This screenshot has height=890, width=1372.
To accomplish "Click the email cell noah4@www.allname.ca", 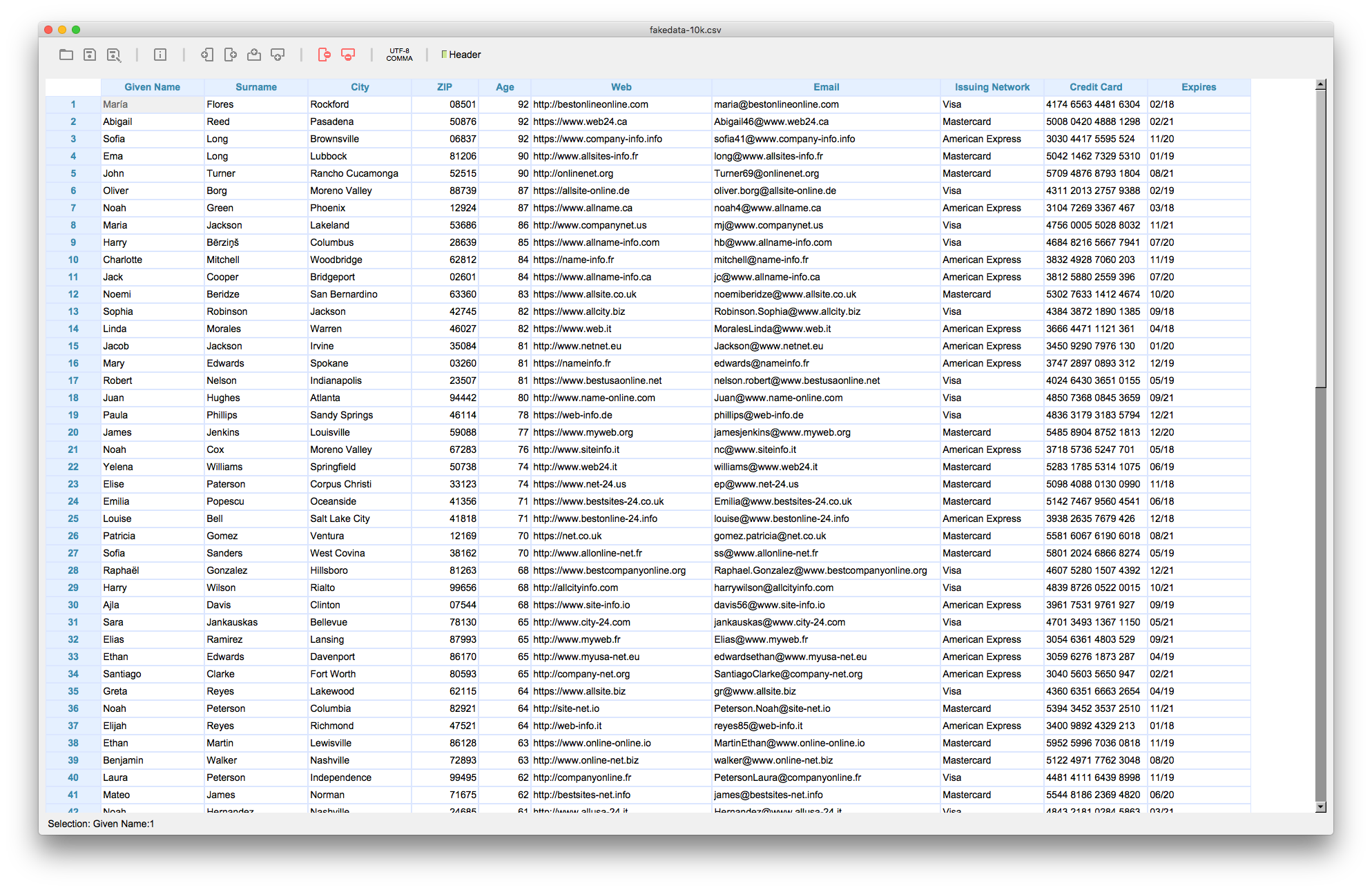I will coord(767,208).
